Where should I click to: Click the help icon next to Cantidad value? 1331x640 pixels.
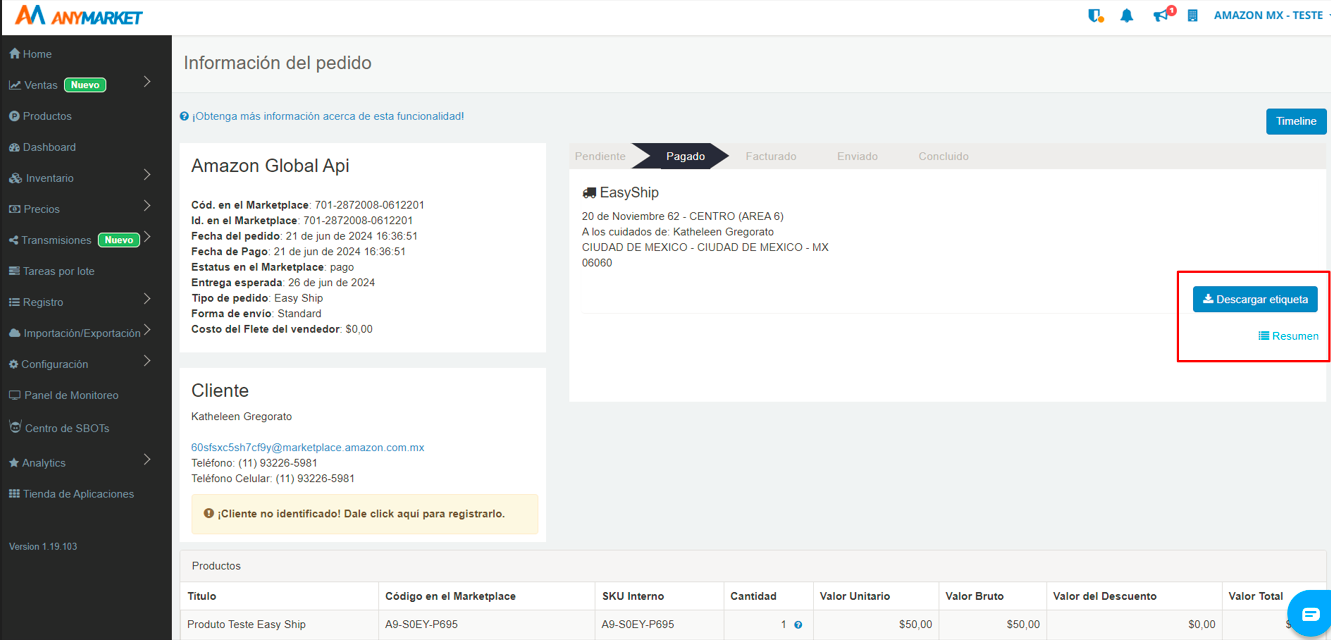coord(798,625)
